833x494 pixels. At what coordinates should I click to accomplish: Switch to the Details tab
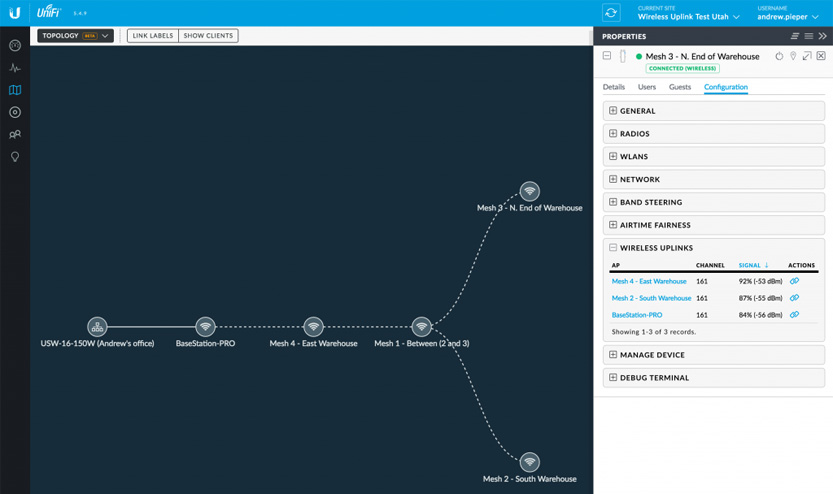click(x=614, y=87)
